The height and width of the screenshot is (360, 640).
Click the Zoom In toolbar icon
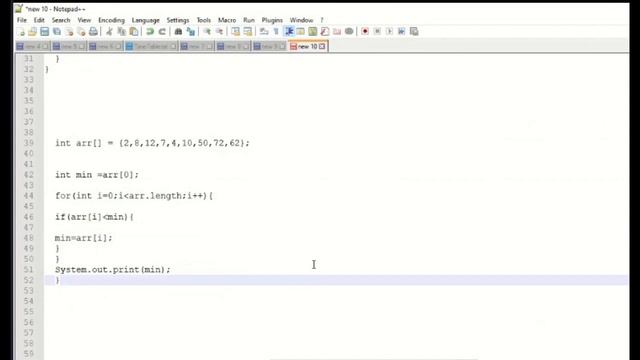pos(207,31)
